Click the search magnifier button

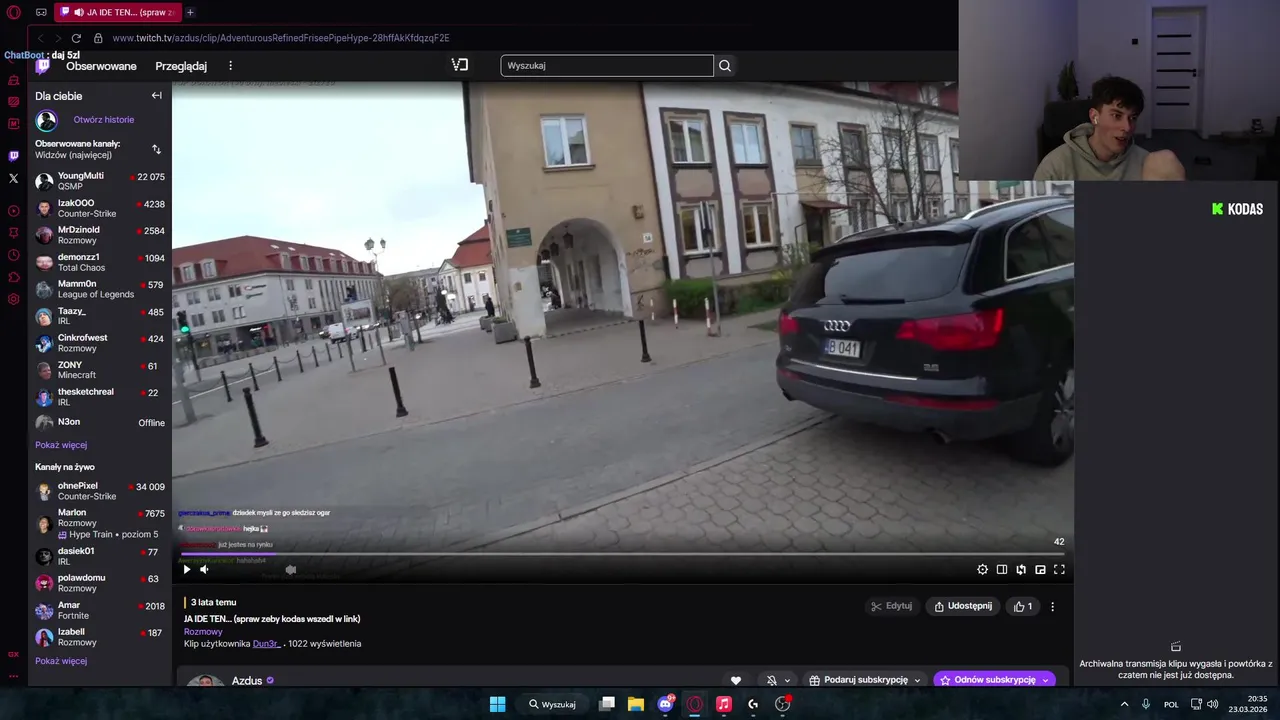tap(725, 66)
